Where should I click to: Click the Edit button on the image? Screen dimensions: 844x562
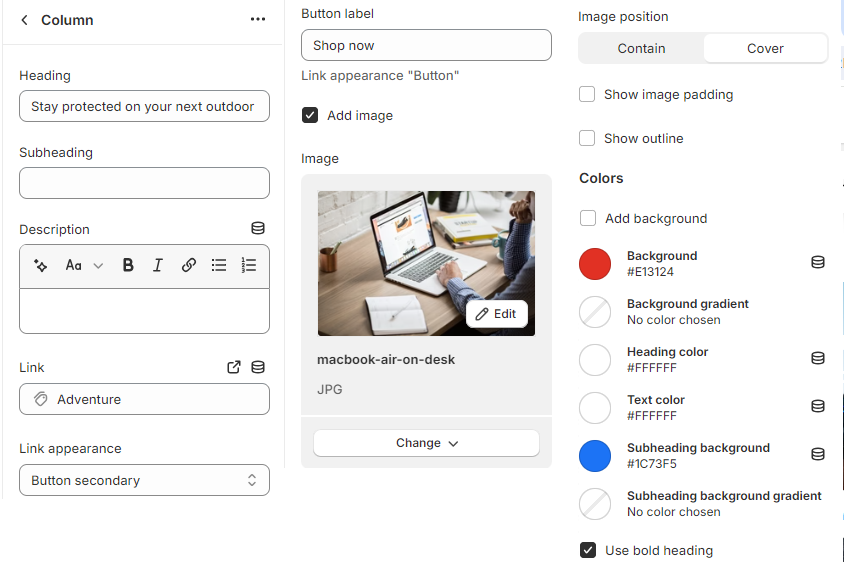tap(496, 314)
